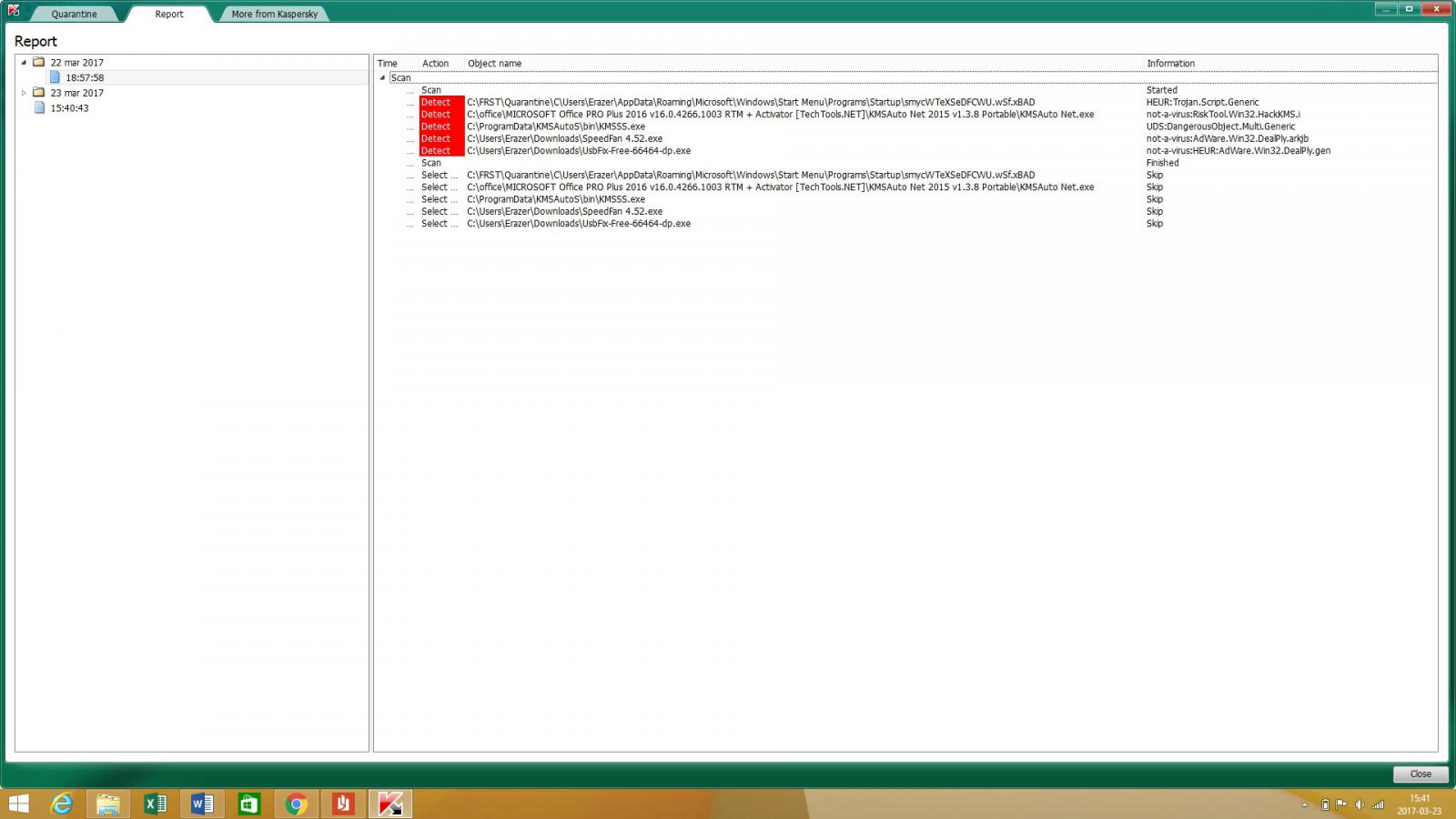1456x819 pixels.
Task: Sort by Information column header
Action: (1171, 64)
